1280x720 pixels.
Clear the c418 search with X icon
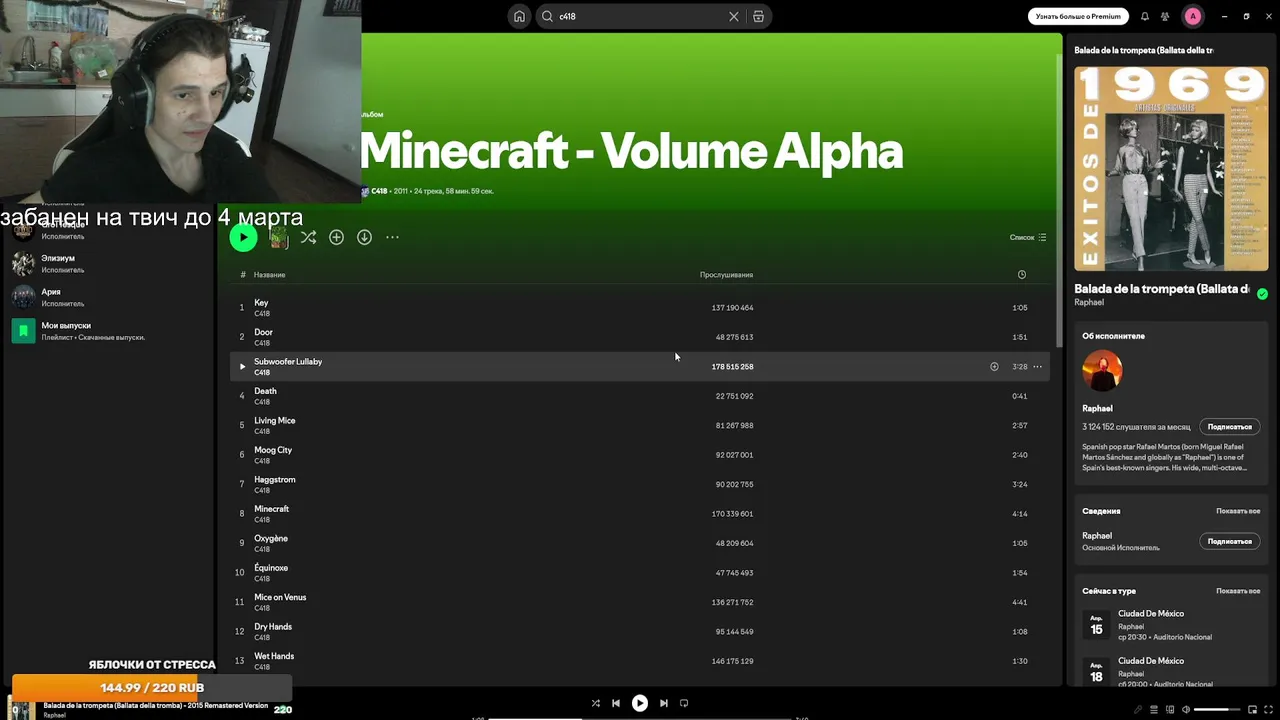[x=733, y=16]
